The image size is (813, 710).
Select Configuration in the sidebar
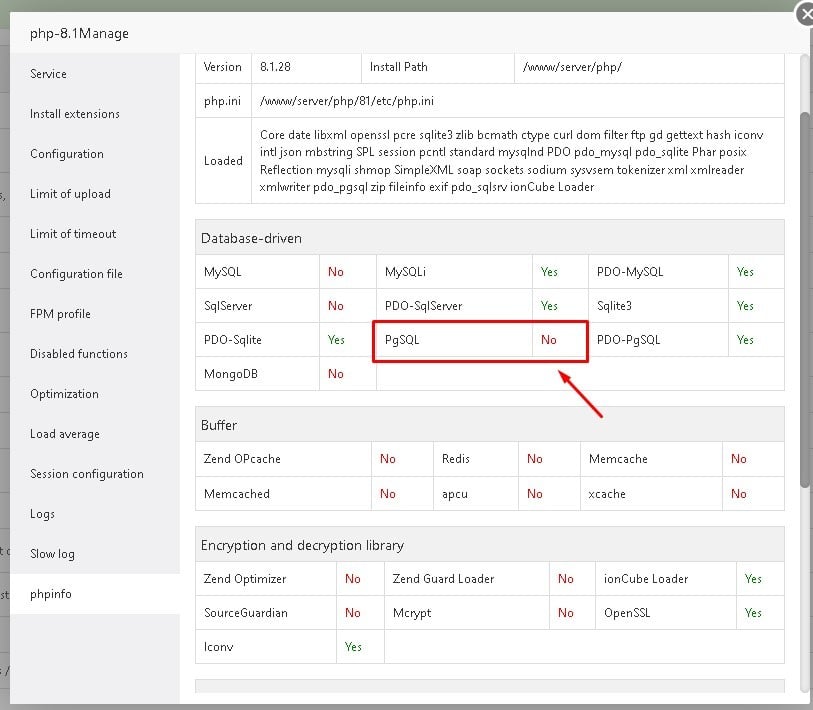coord(67,154)
